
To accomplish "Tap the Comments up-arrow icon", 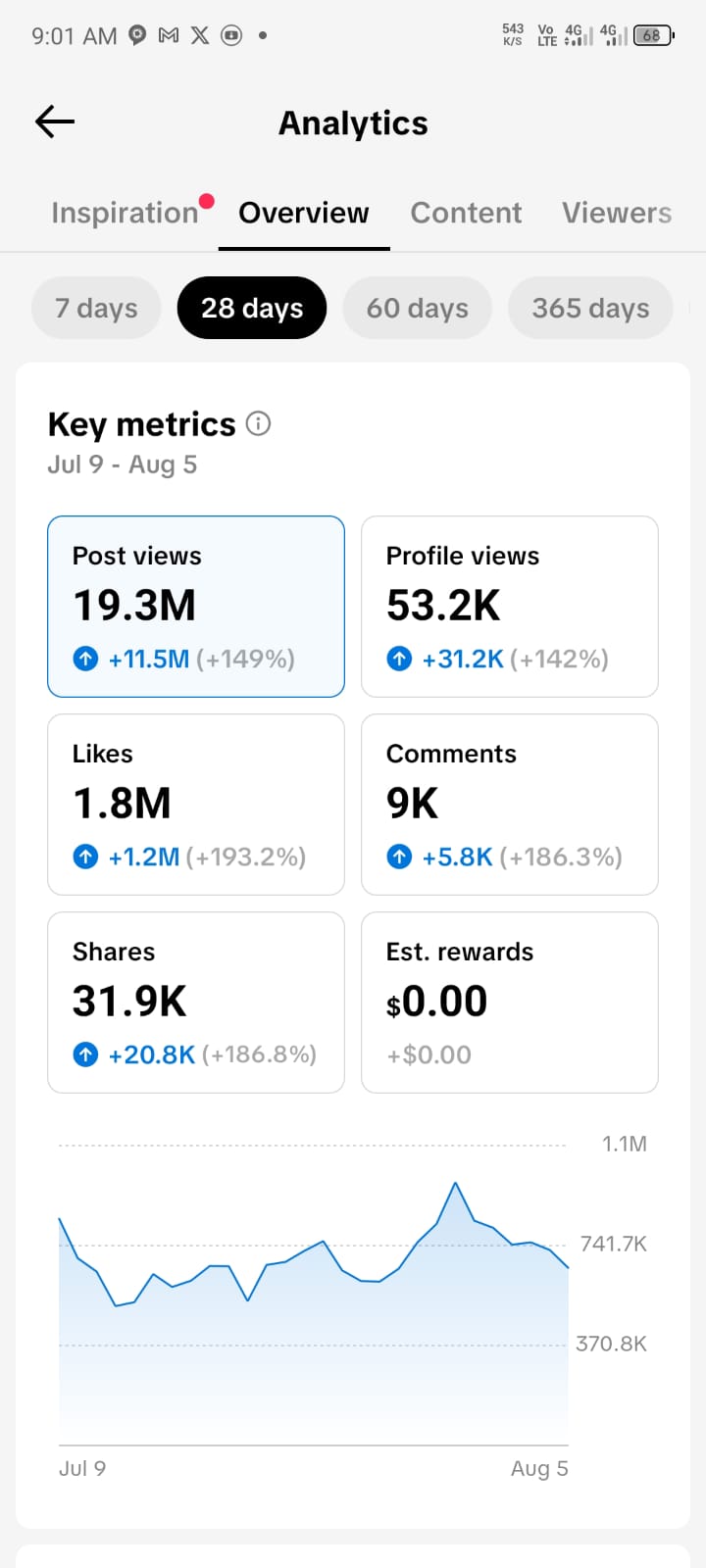I will pos(399,857).
